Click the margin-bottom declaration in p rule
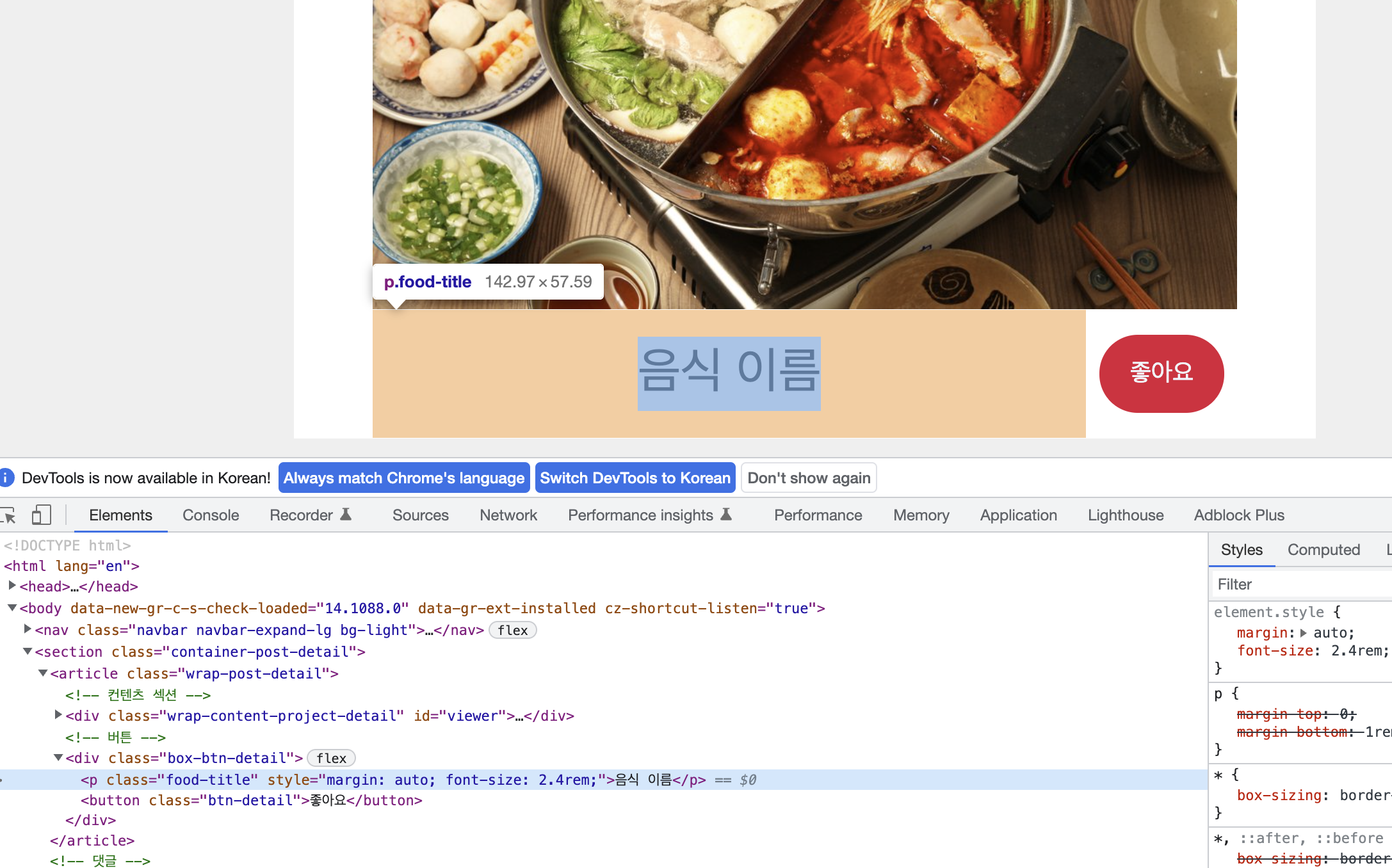 1314,732
